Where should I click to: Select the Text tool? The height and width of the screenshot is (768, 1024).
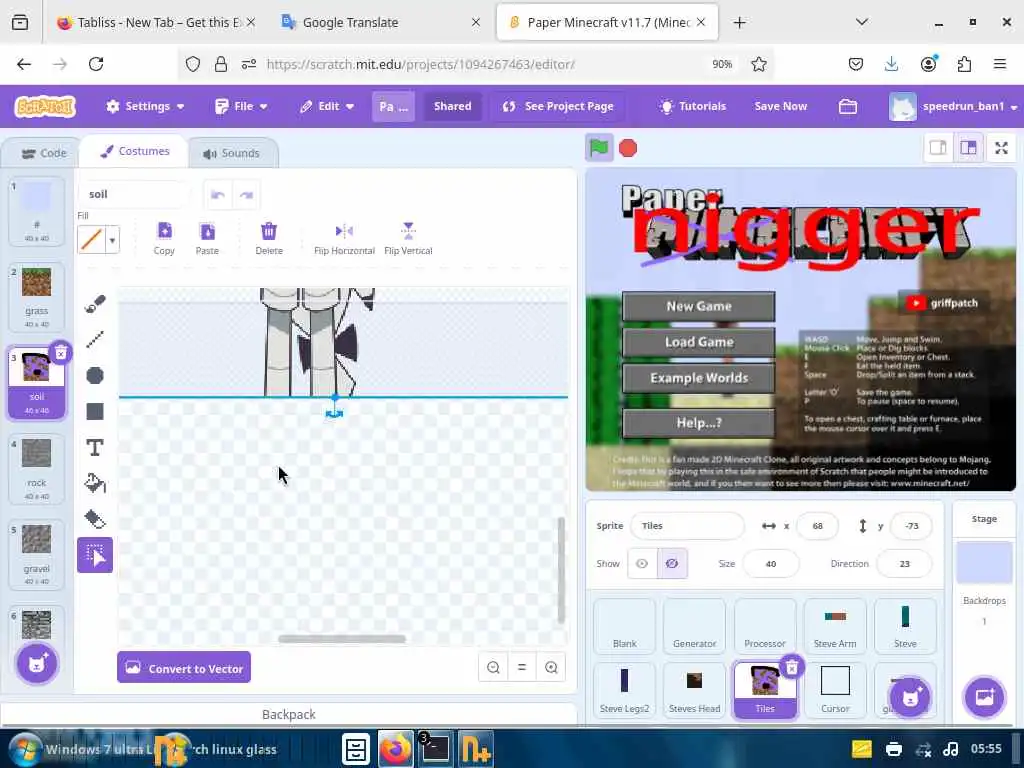(x=95, y=447)
